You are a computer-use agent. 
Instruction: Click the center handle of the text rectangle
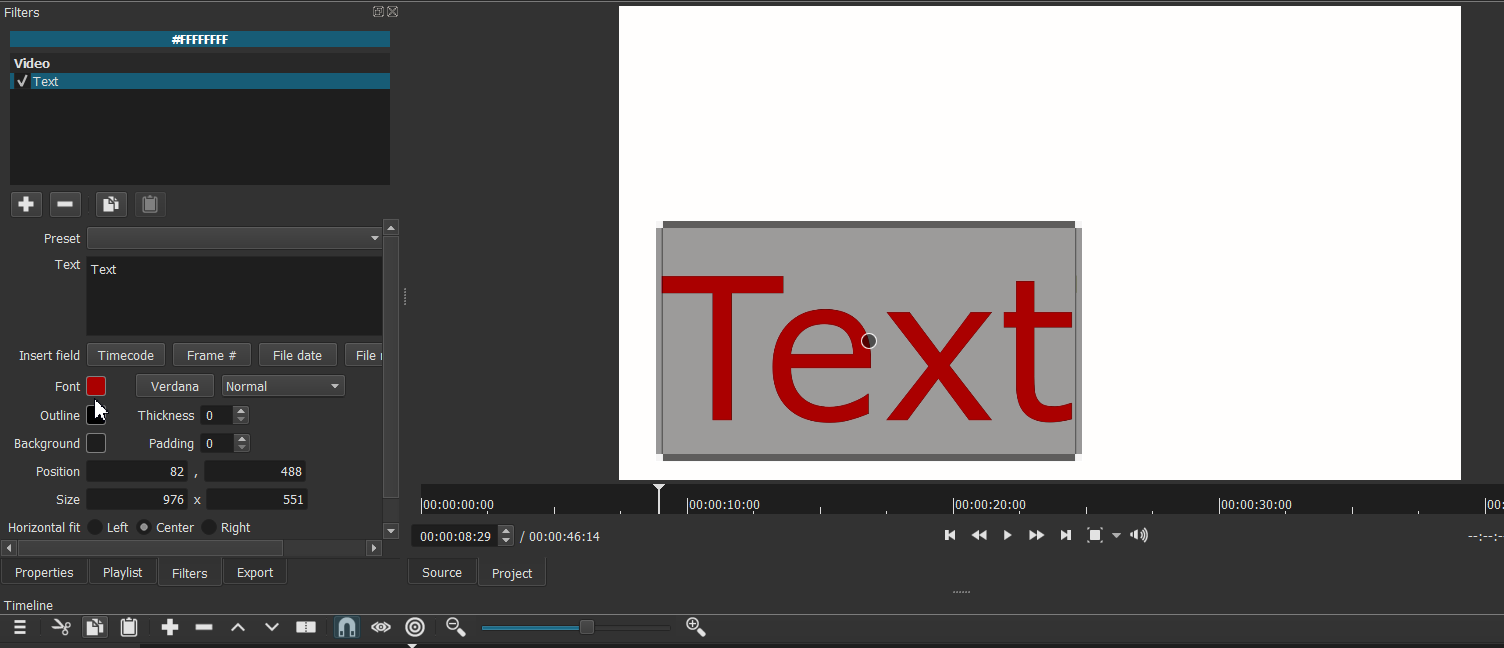[x=869, y=341]
